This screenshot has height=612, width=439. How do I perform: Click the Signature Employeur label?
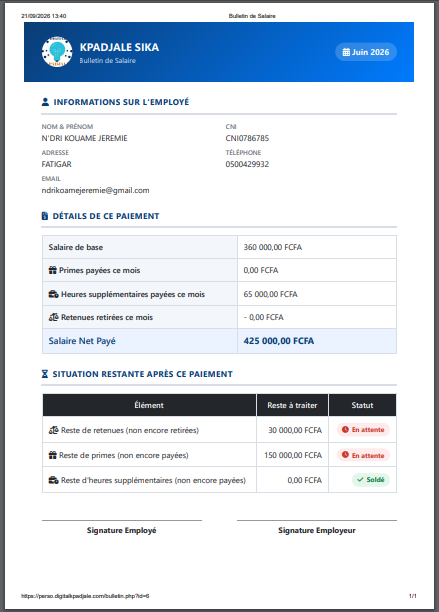(x=317, y=530)
